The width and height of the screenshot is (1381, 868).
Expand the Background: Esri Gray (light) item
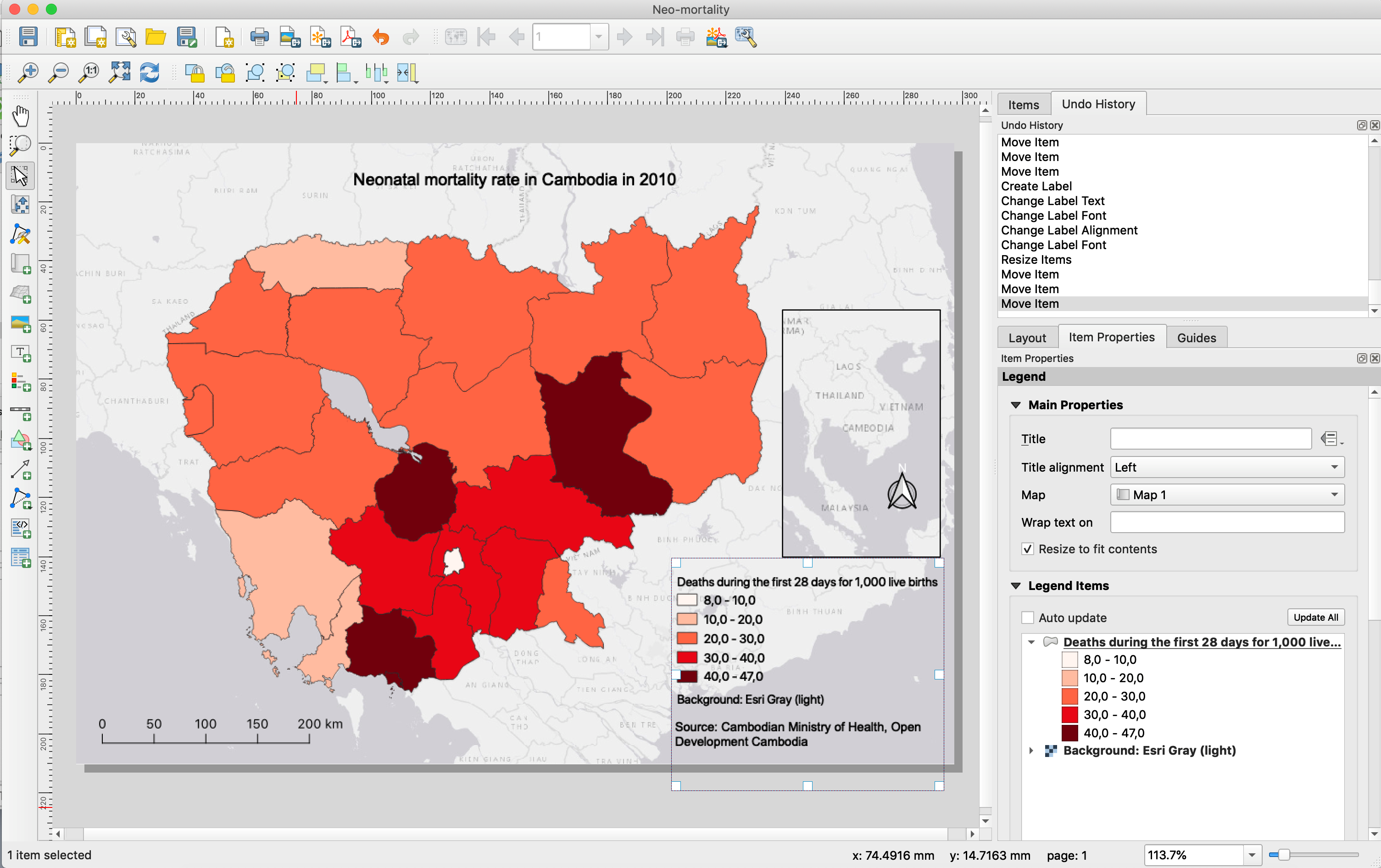pos(1031,751)
